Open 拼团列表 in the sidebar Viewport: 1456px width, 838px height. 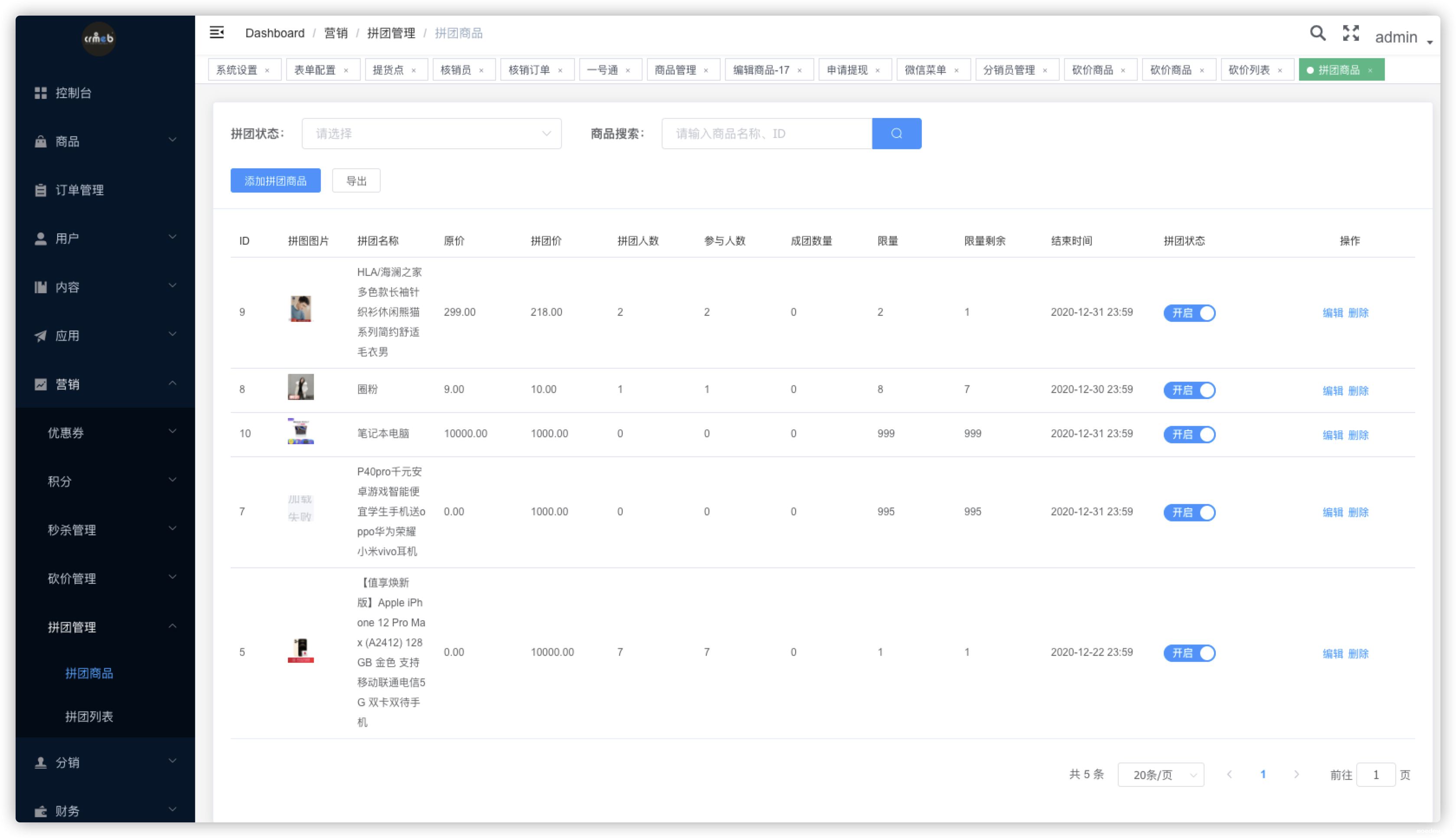point(88,716)
